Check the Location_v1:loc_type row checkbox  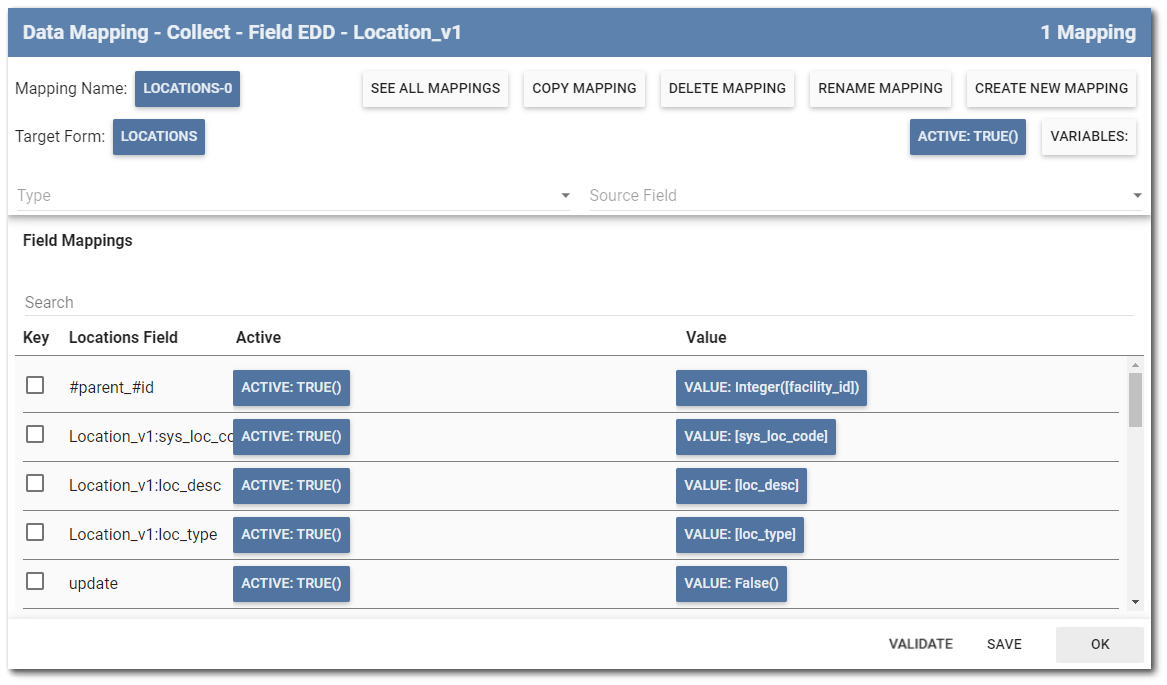[35, 534]
